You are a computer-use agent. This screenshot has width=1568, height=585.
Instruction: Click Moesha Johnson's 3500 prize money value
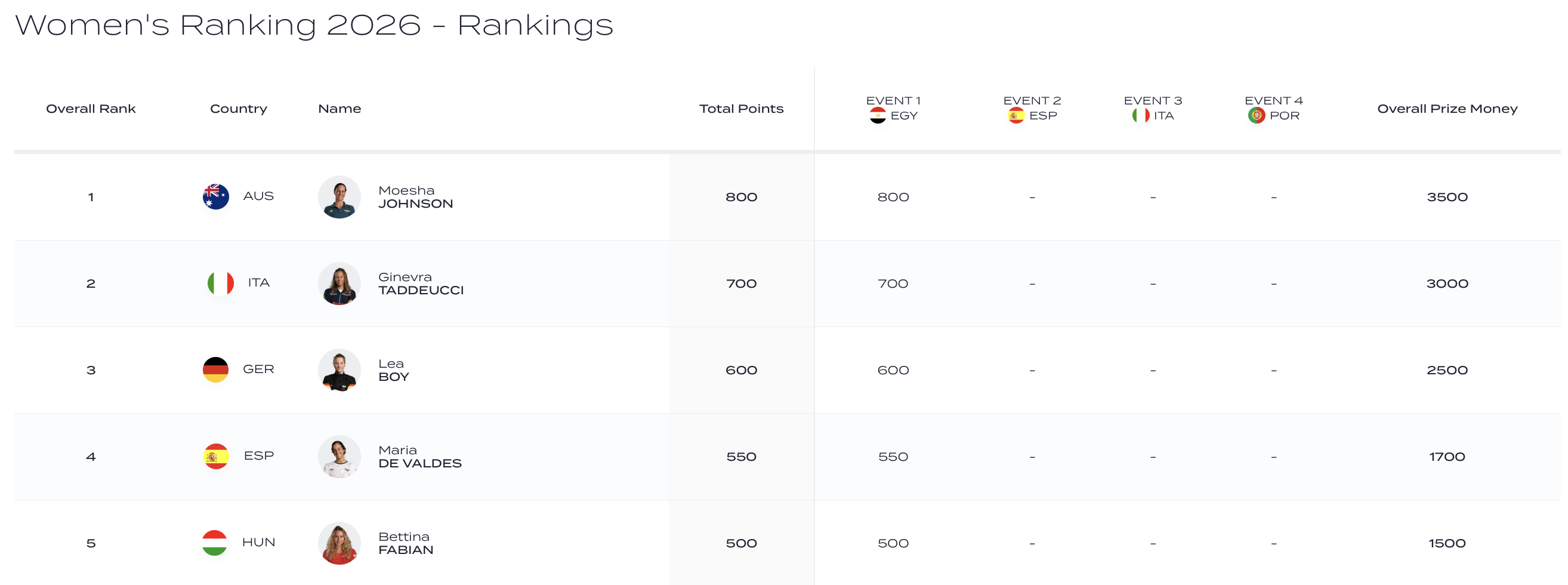click(x=1447, y=197)
